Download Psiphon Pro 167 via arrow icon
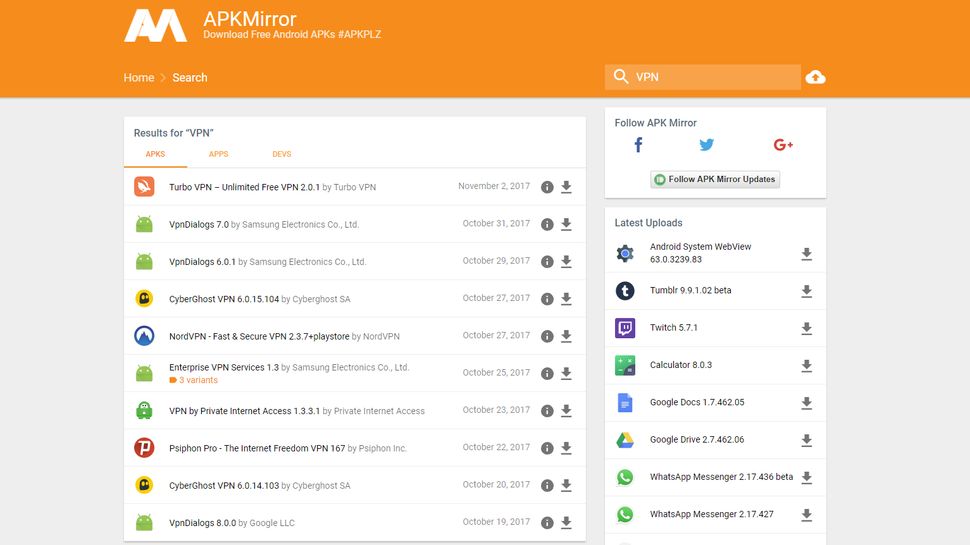This screenshot has width=970, height=545. click(x=566, y=448)
